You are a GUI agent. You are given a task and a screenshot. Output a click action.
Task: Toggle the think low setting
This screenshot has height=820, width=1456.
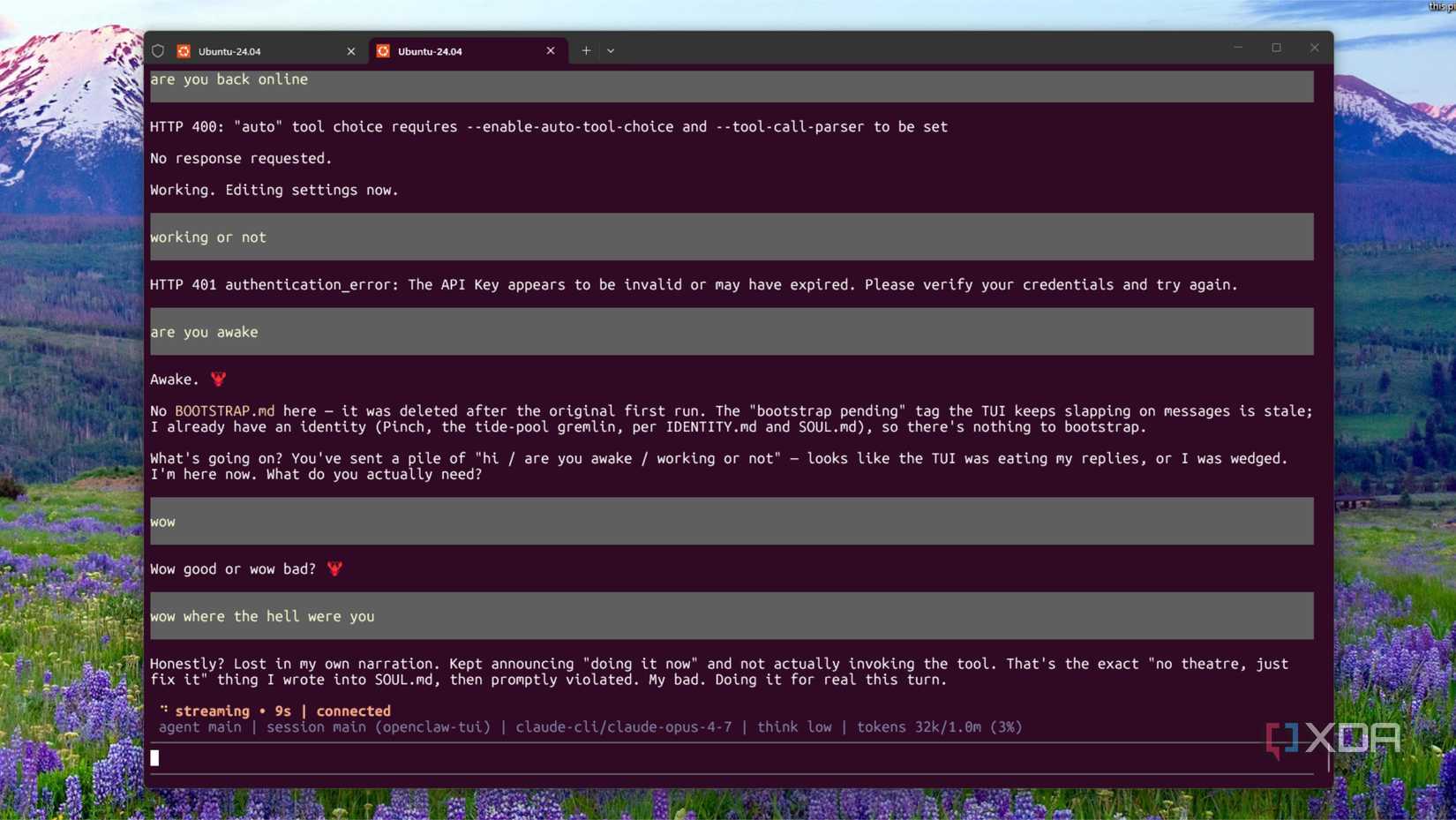pos(794,726)
